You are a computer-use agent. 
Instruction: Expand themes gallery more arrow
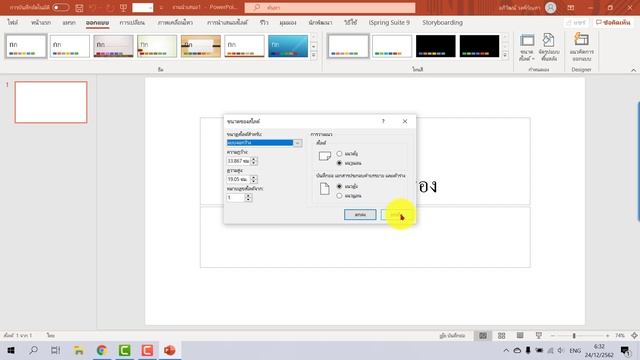(313, 56)
